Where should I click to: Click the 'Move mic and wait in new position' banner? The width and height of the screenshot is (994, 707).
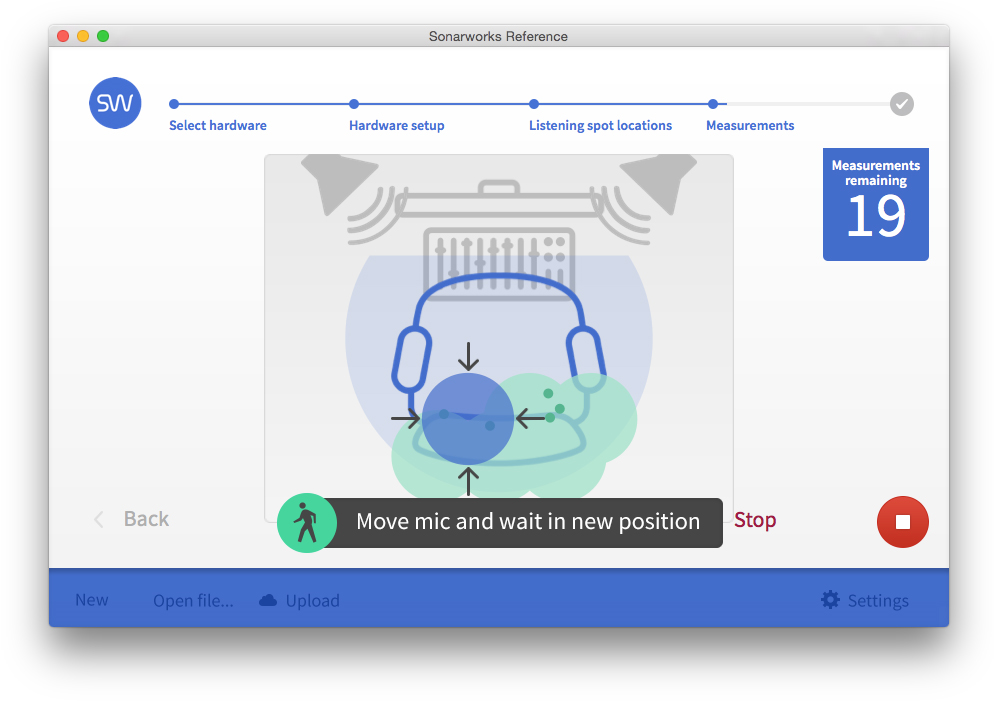click(527, 522)
